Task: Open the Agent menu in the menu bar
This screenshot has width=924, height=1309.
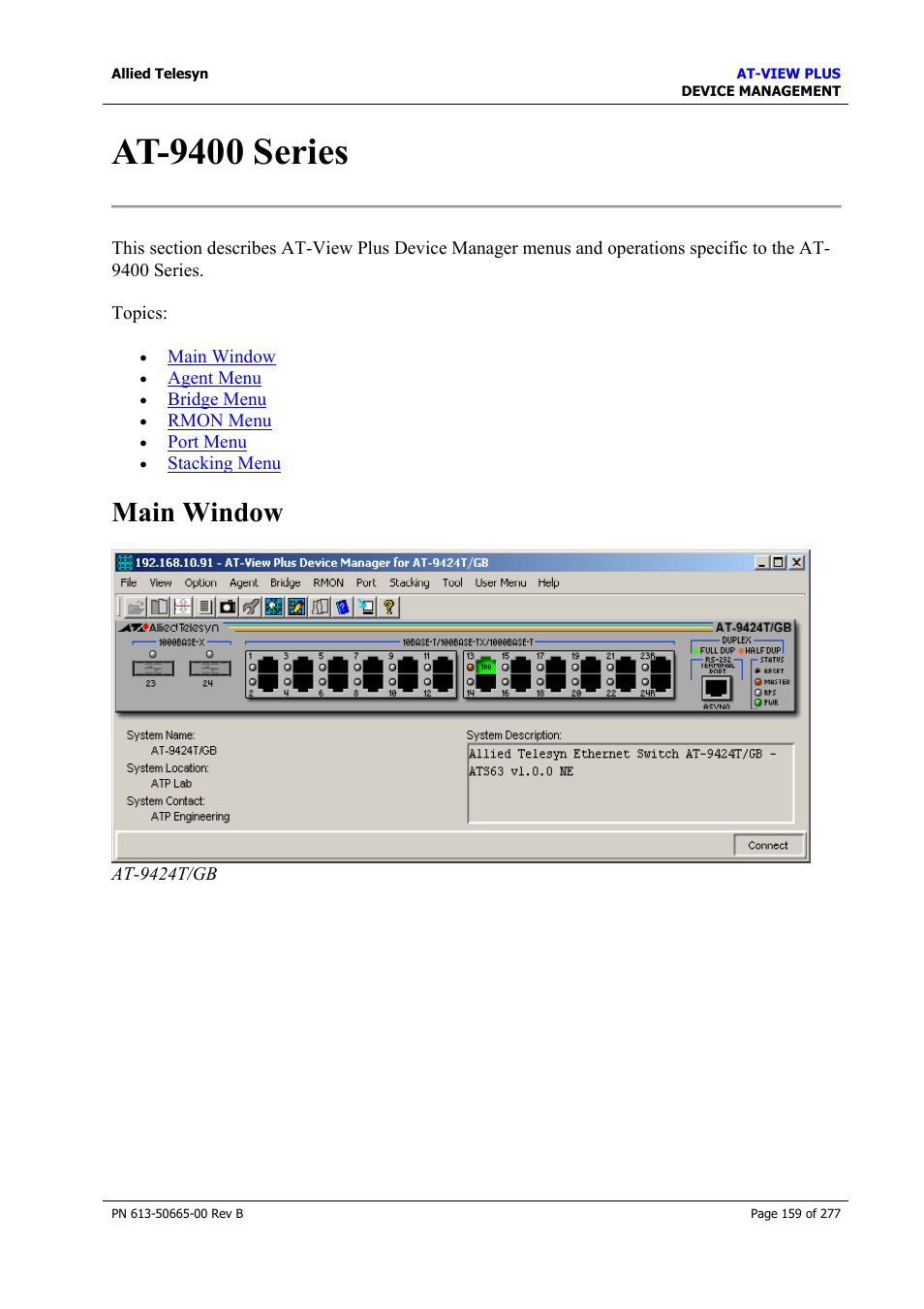Action: [x=244, y=582]
